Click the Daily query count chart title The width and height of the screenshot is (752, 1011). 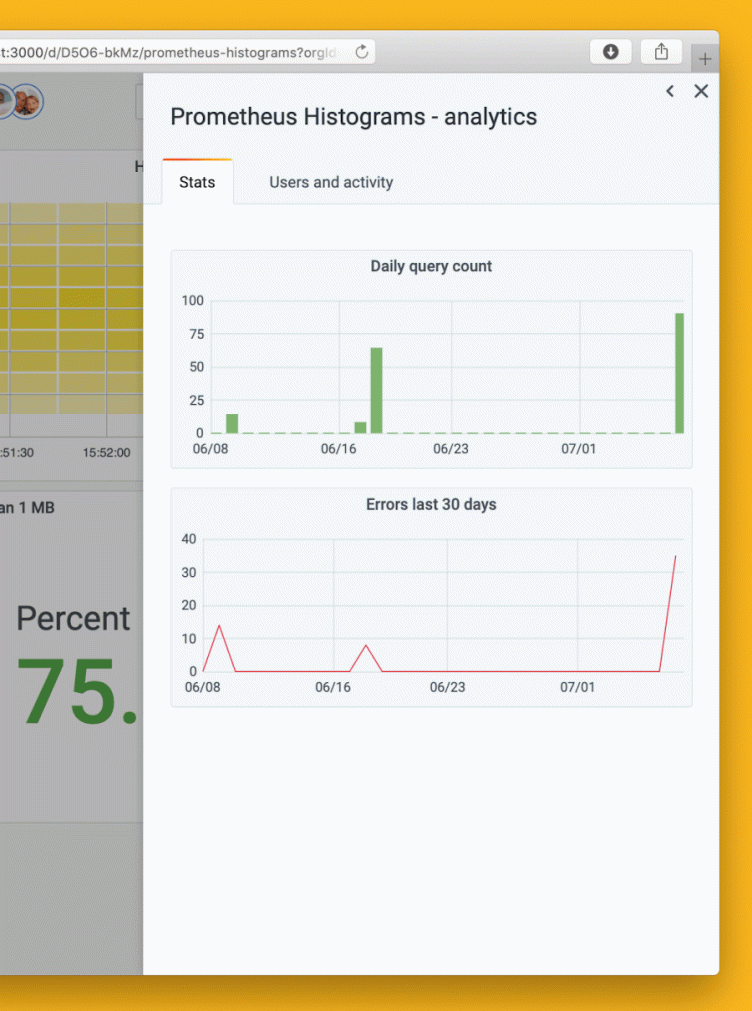click(x=431, y=266)
